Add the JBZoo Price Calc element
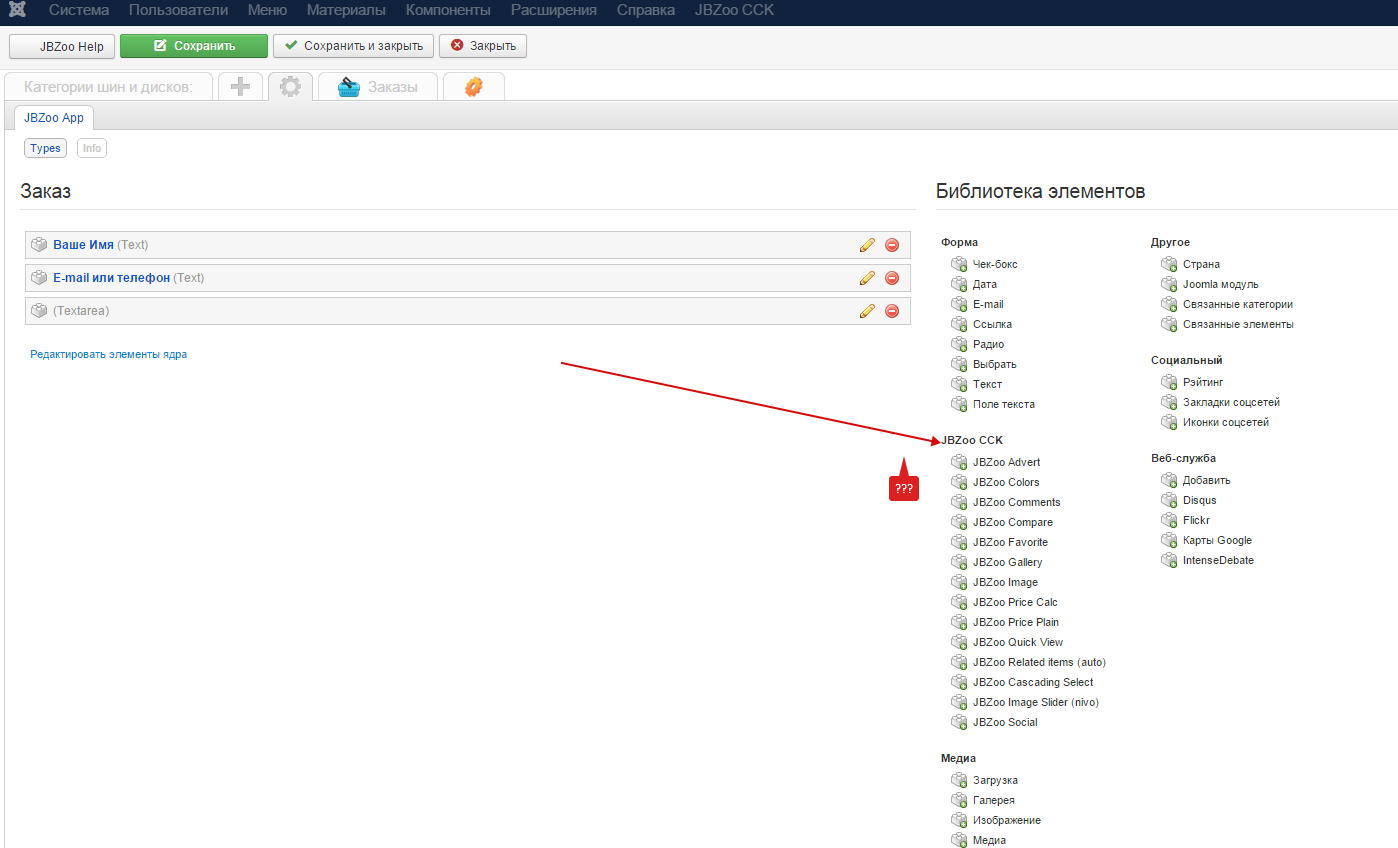1398x848 pixels. [1015, 602]
